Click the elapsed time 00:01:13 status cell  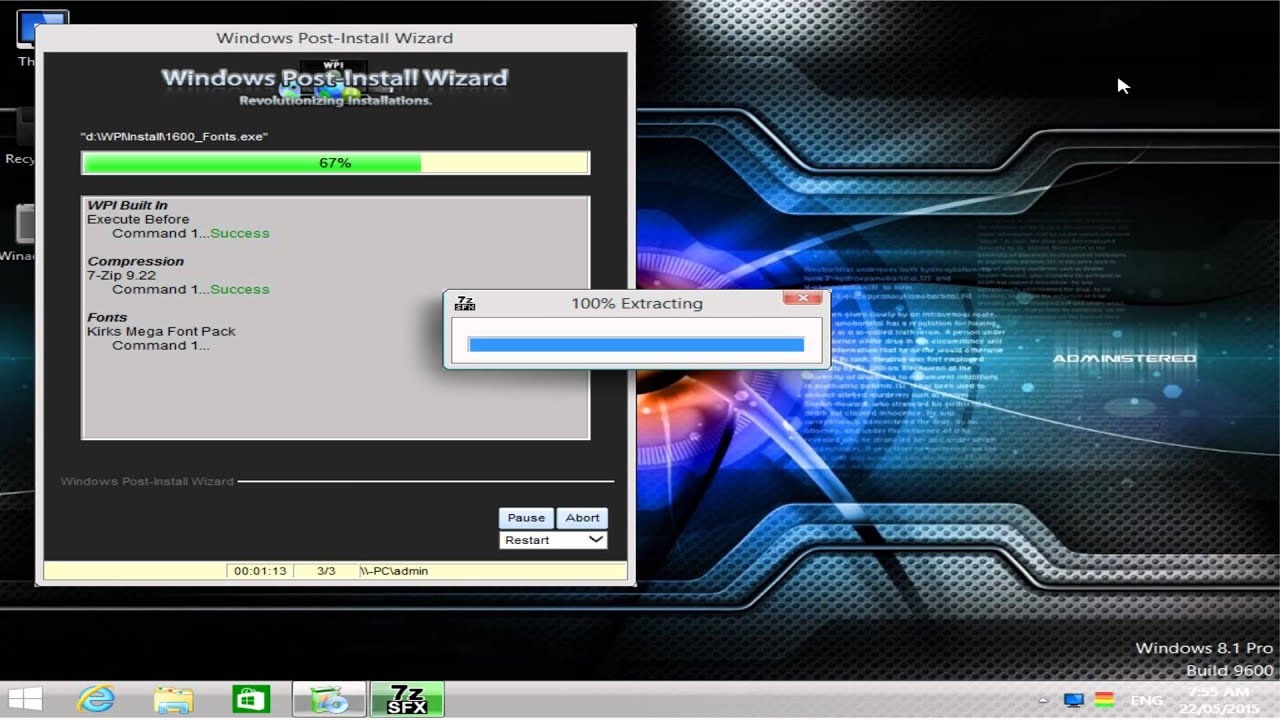click(260, 571)
